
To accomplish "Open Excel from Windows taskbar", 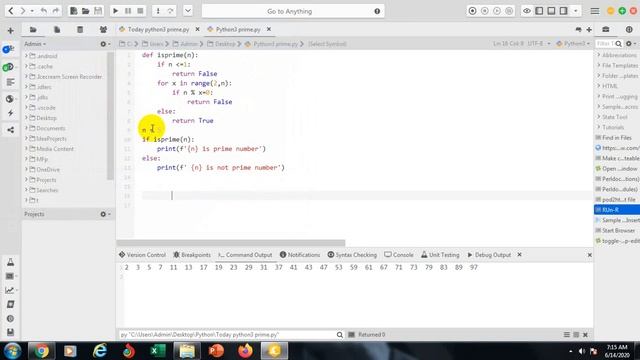I will tap(157, 351).
